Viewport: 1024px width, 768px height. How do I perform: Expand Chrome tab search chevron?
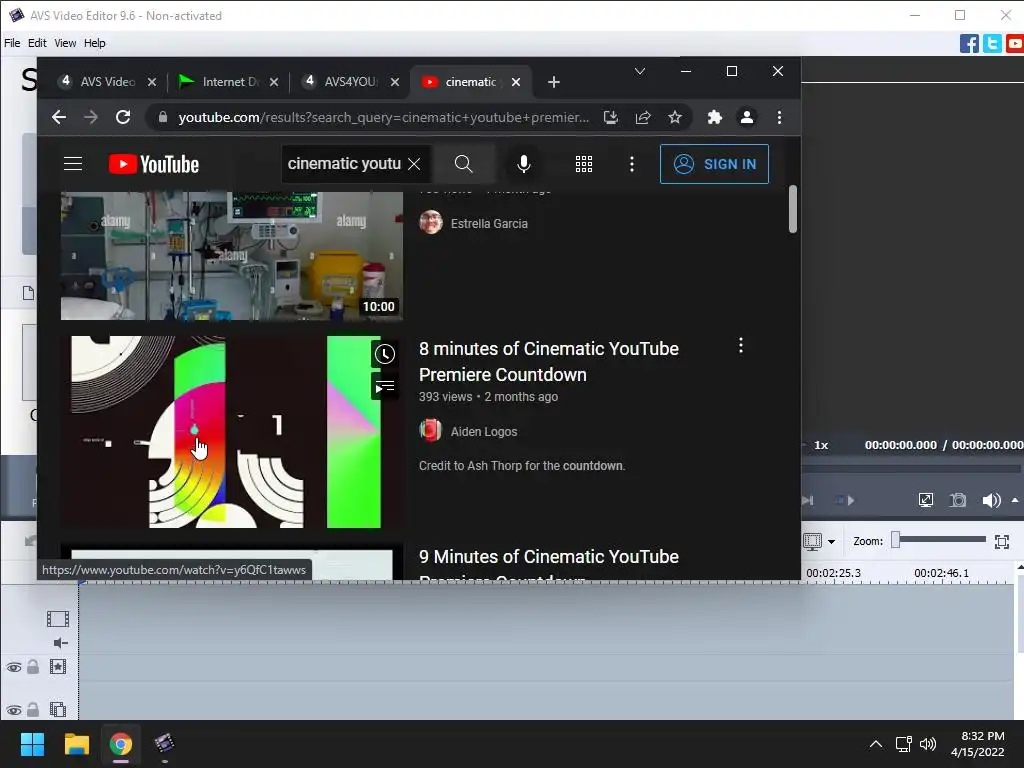640,71
